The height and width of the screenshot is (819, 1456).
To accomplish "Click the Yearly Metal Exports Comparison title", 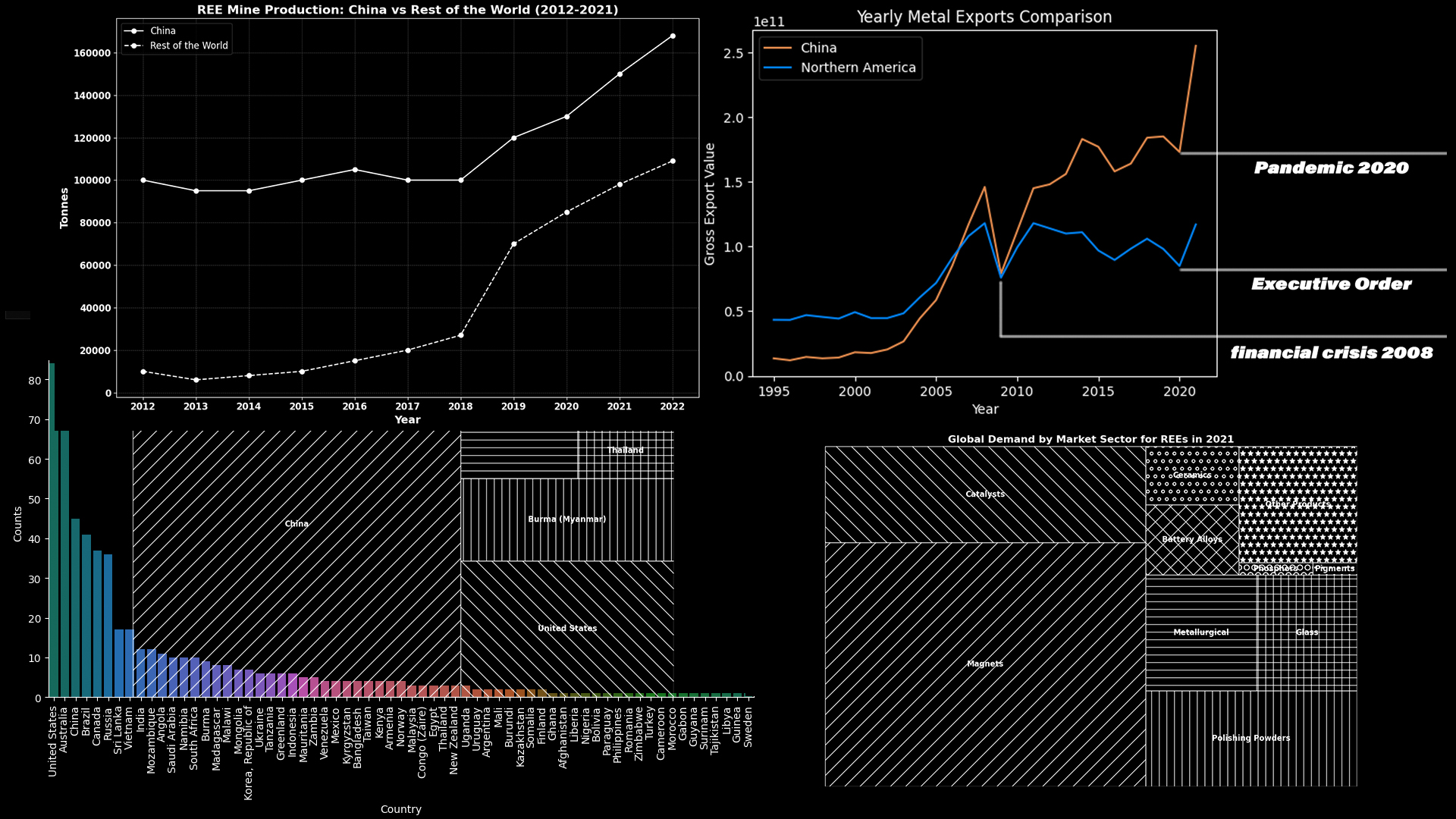I will tap(984, 17).
